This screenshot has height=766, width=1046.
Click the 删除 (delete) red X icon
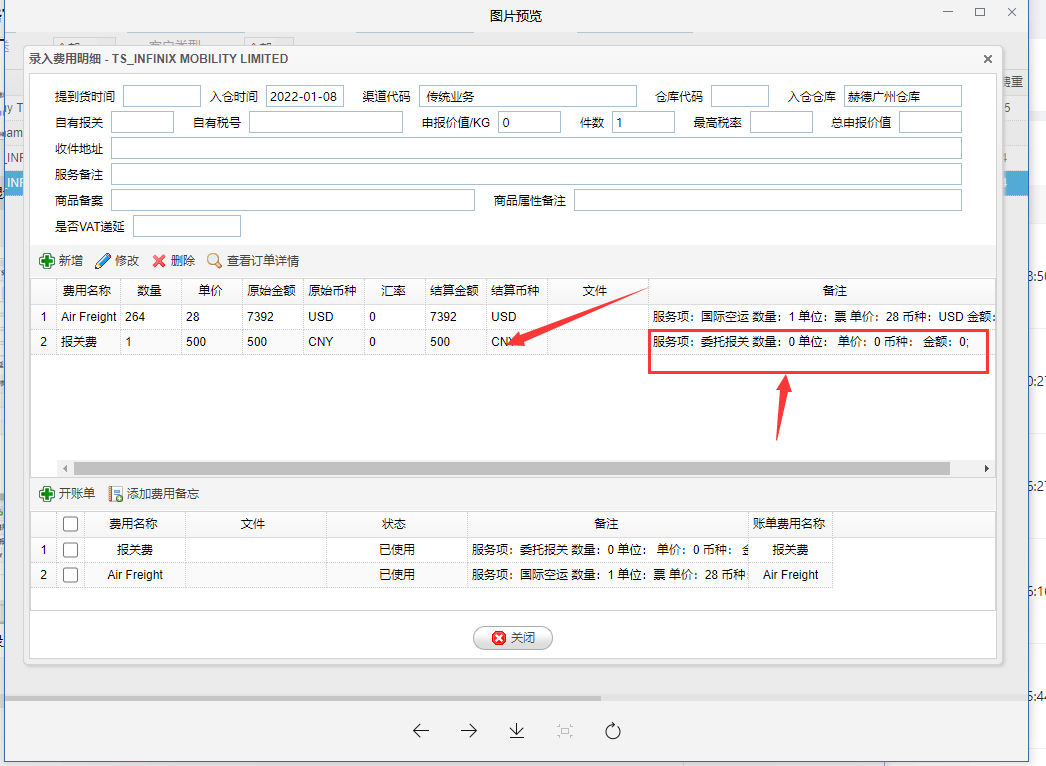click(x=159, y=261)
